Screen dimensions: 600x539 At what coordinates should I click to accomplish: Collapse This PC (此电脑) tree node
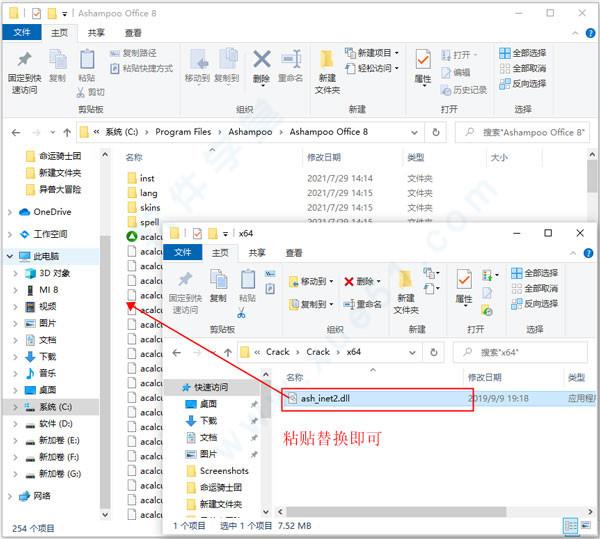coord(10,256)
